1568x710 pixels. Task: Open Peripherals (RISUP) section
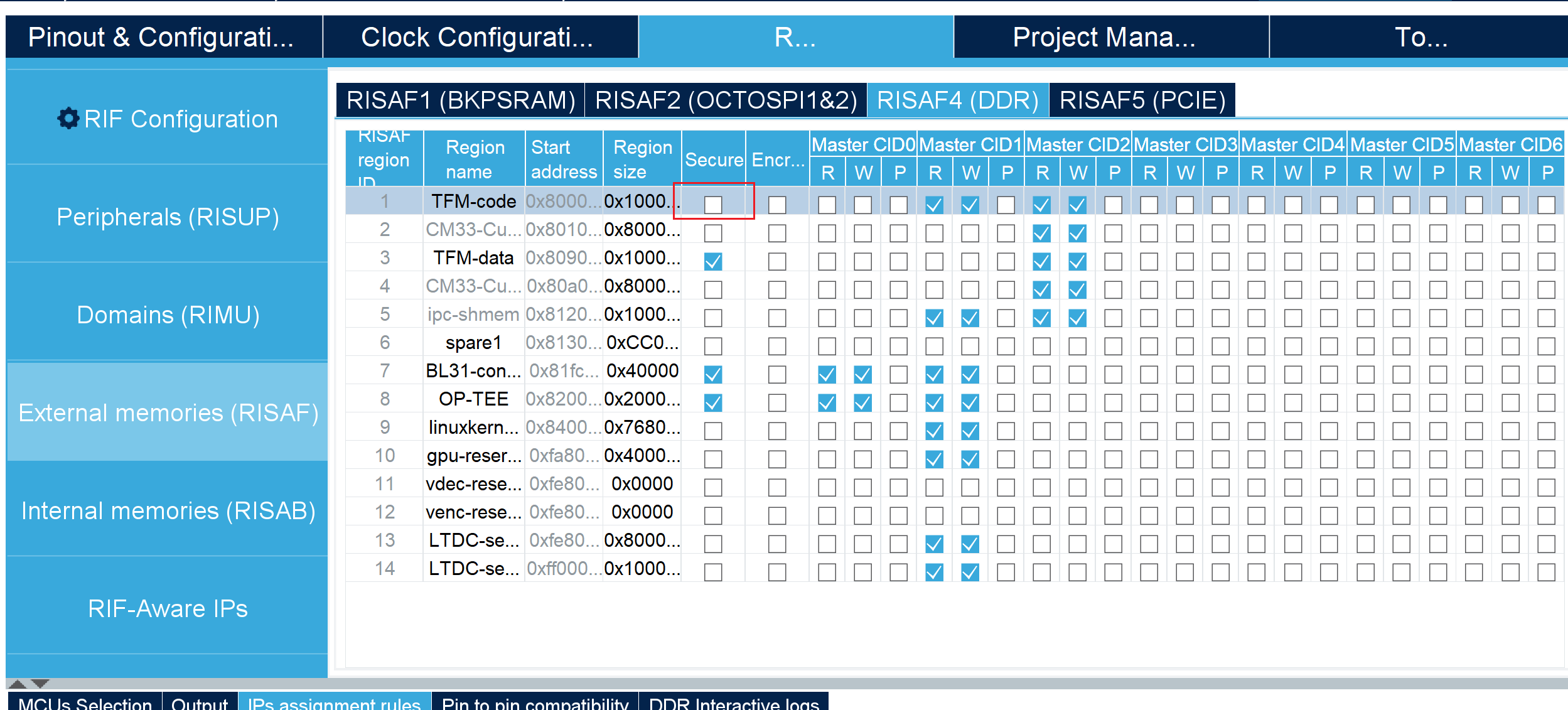[x=168, y=217]
